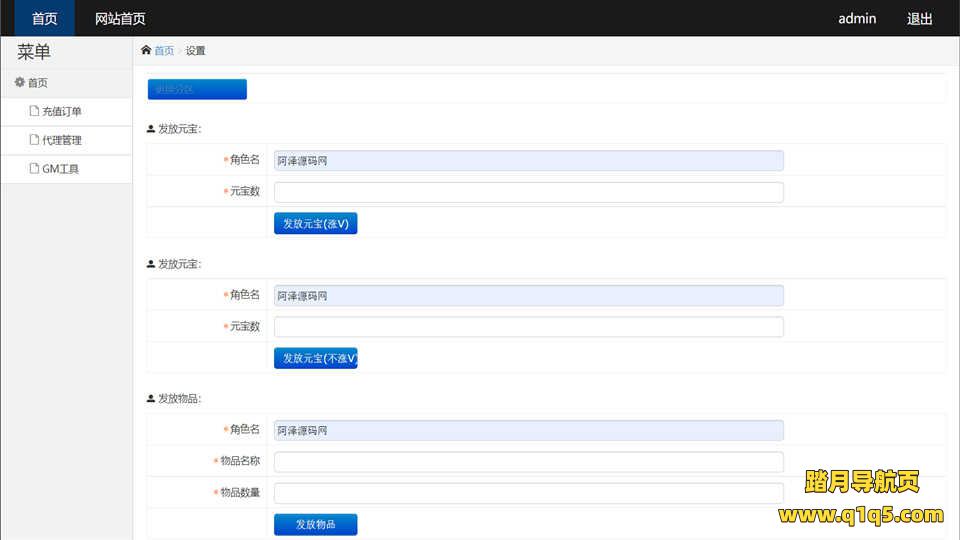
Task: Click the gear icon beside 首页 in sidebar
Action: [x=19, y=83]
